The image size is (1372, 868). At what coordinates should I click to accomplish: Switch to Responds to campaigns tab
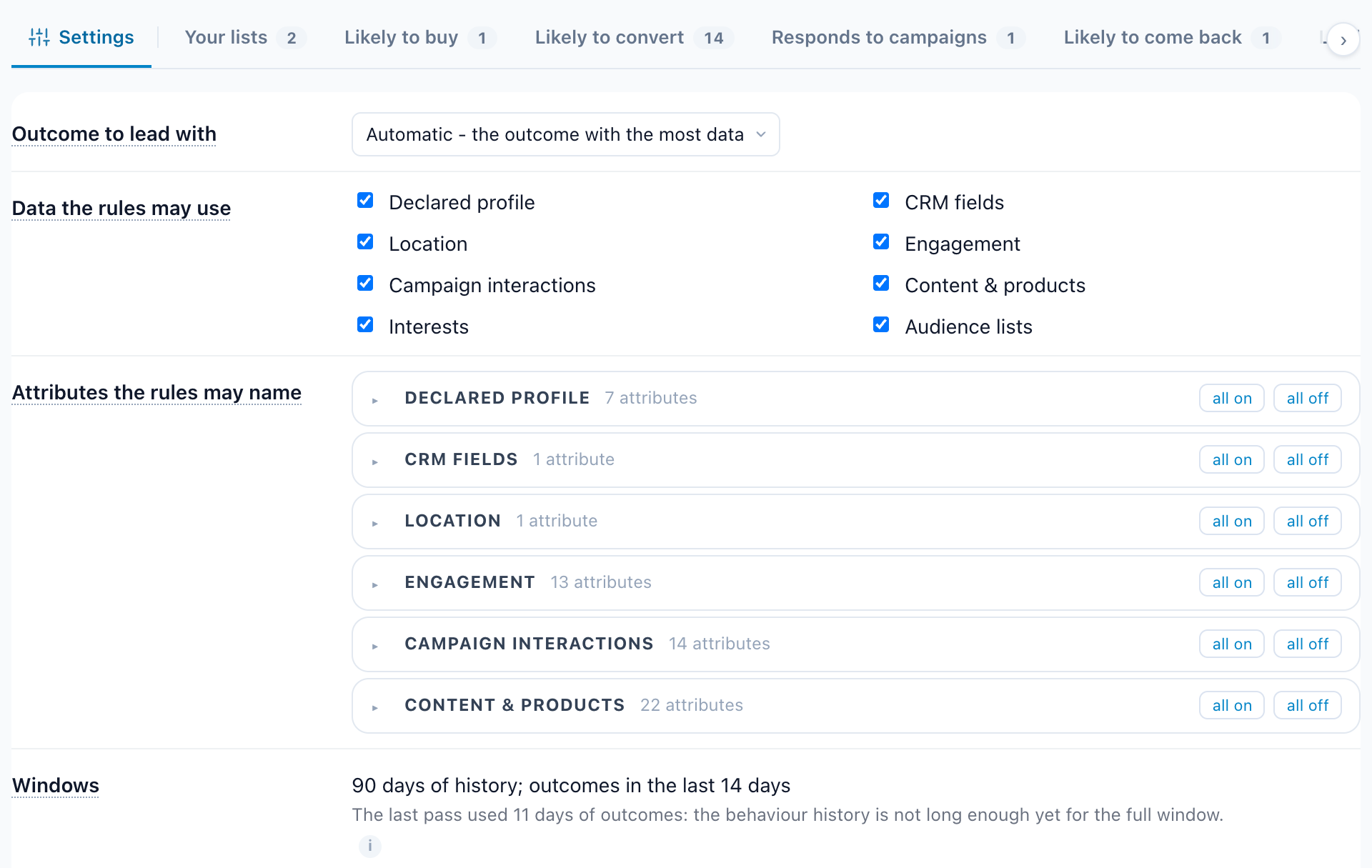[x=898, y=37]
